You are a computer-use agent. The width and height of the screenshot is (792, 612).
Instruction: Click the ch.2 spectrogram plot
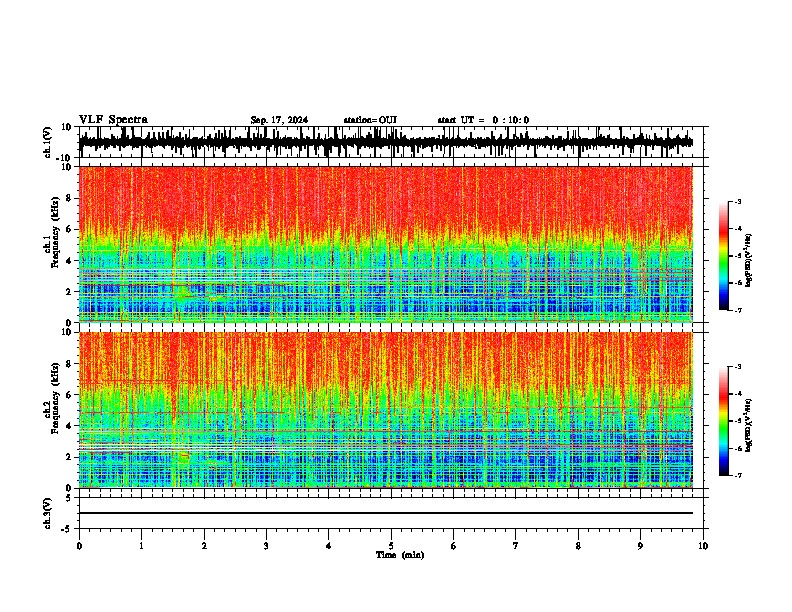(386, 410)
